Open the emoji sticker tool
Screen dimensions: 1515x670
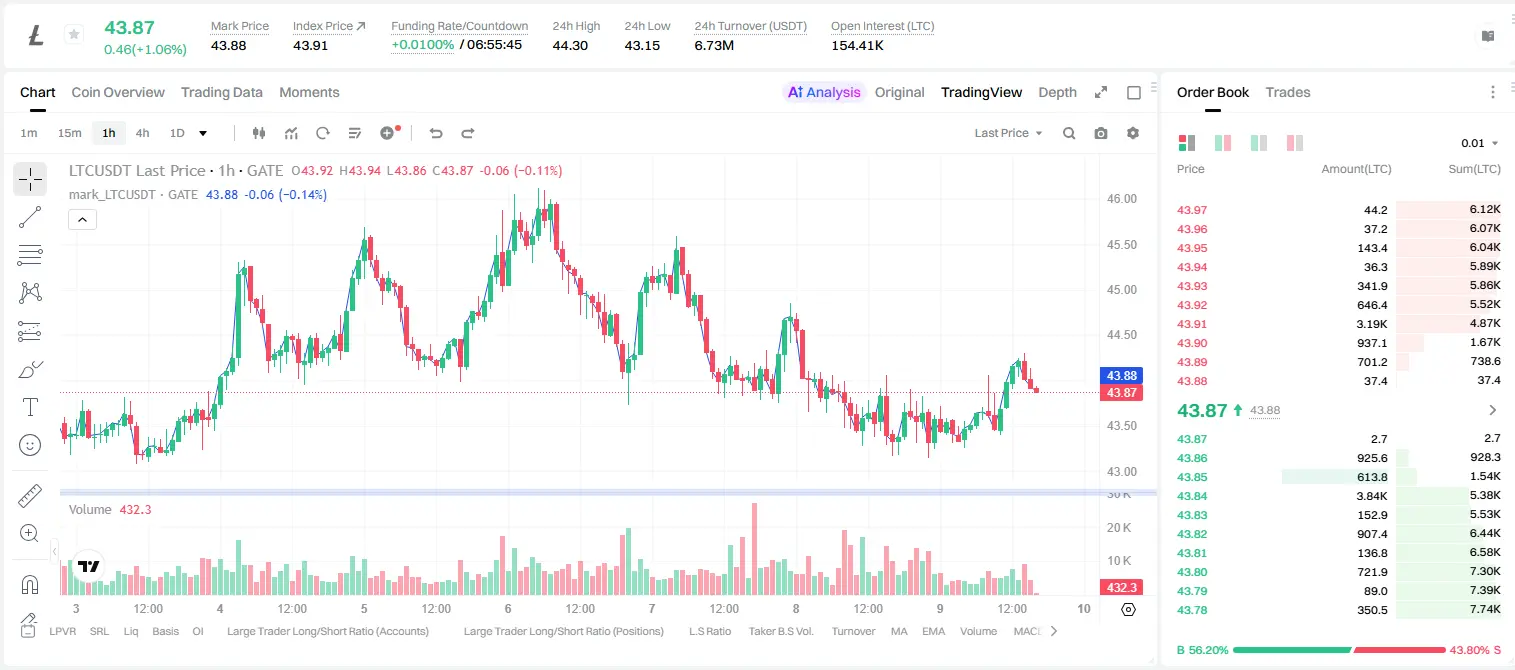pyautogui.click(x=30, y=445)
